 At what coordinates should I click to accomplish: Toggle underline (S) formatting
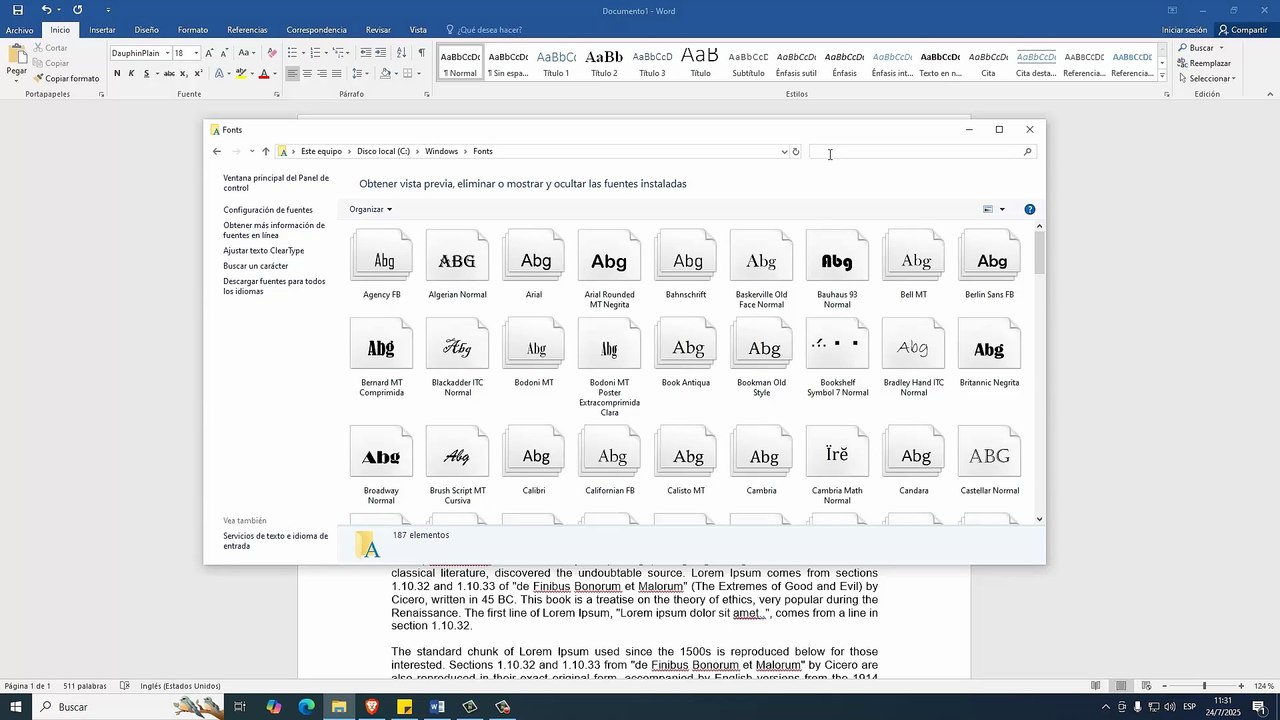pyautogui.click(x=146, y=73)
